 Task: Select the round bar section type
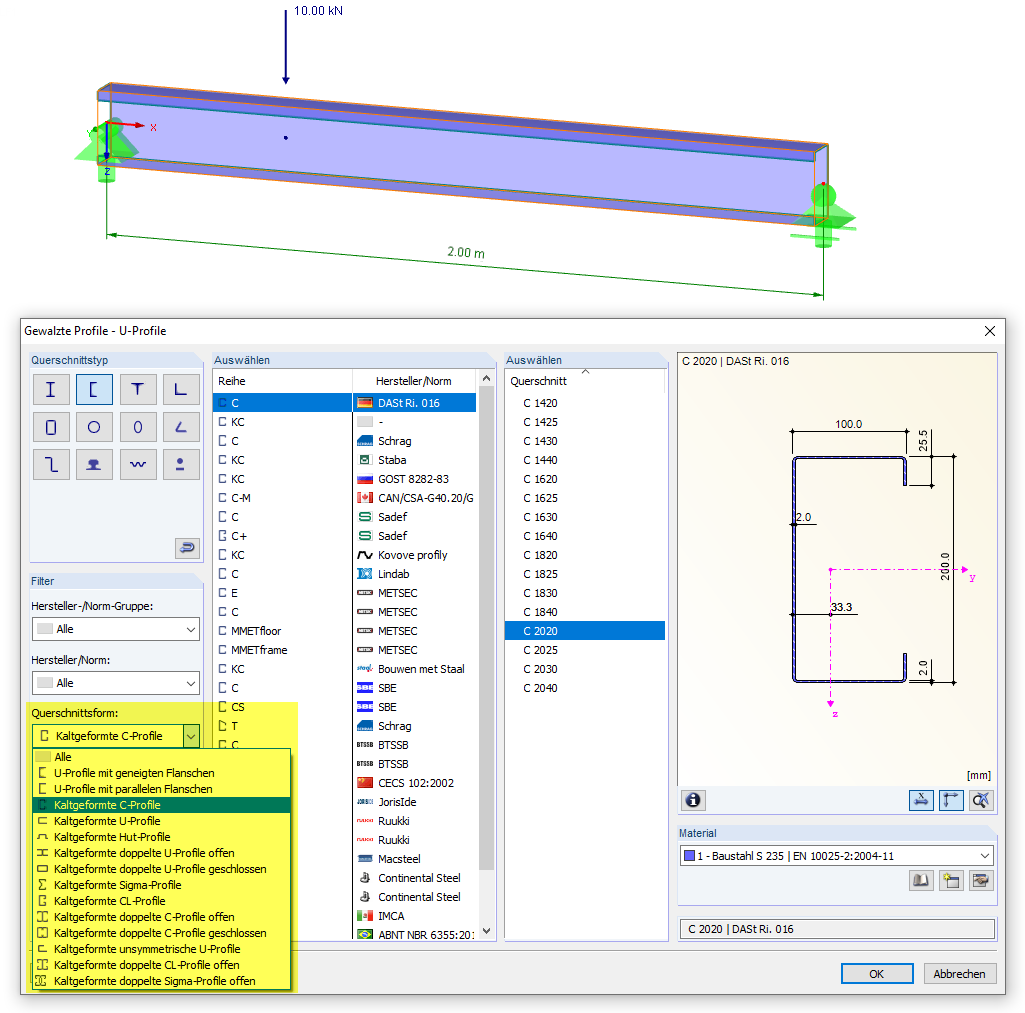[181, 465]
